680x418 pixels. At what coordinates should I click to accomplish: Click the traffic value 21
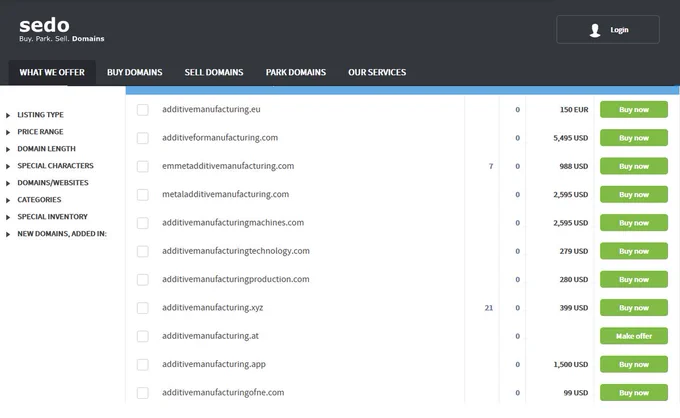coord(489,308)
